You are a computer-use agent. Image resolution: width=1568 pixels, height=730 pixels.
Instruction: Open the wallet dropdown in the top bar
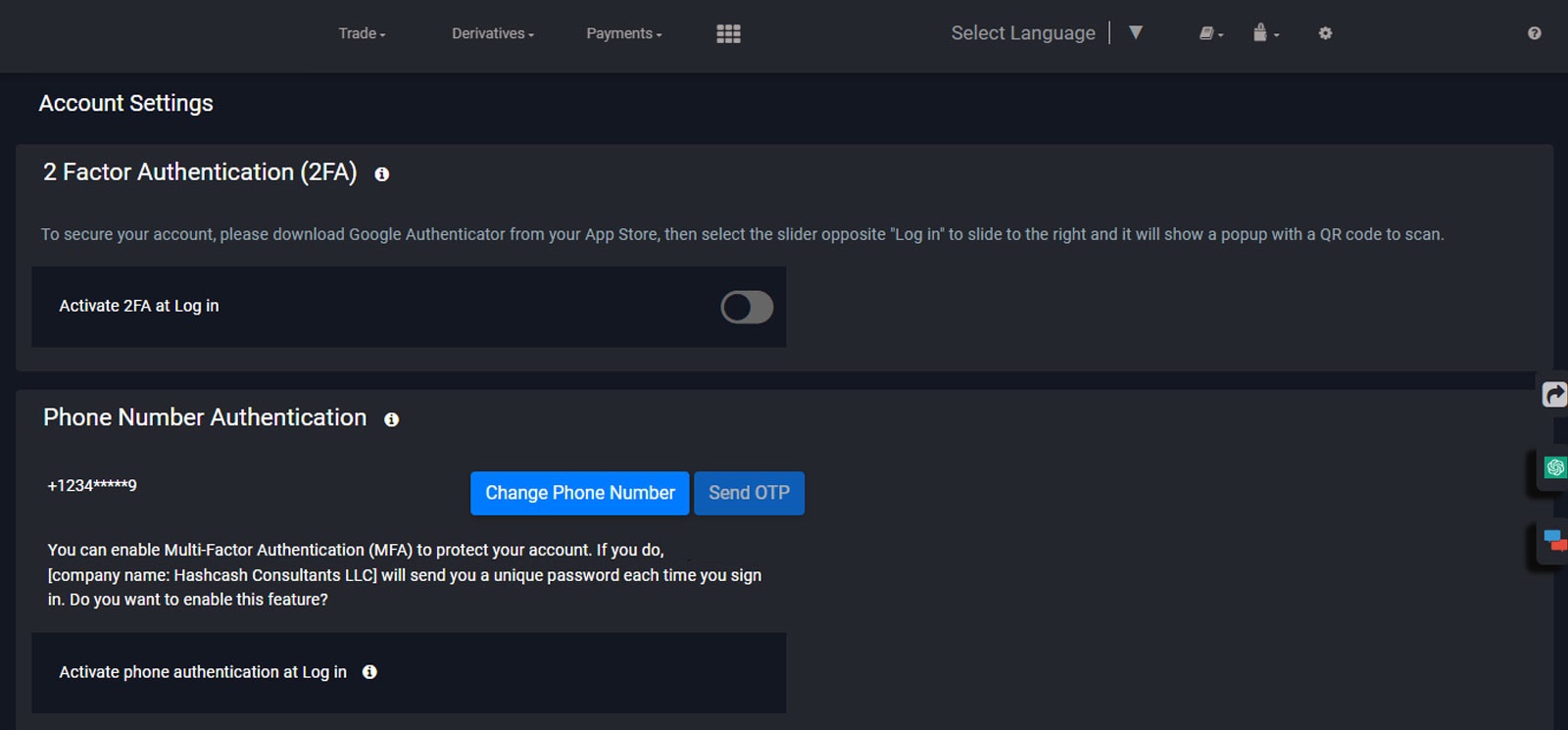pyautogui.click(x=1265, y=33)
